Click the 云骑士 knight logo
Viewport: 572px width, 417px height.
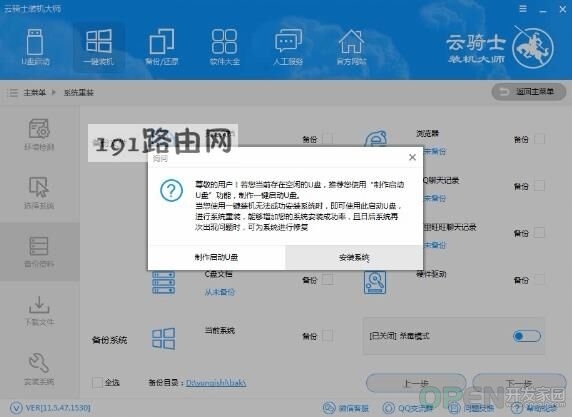point(533,47)
